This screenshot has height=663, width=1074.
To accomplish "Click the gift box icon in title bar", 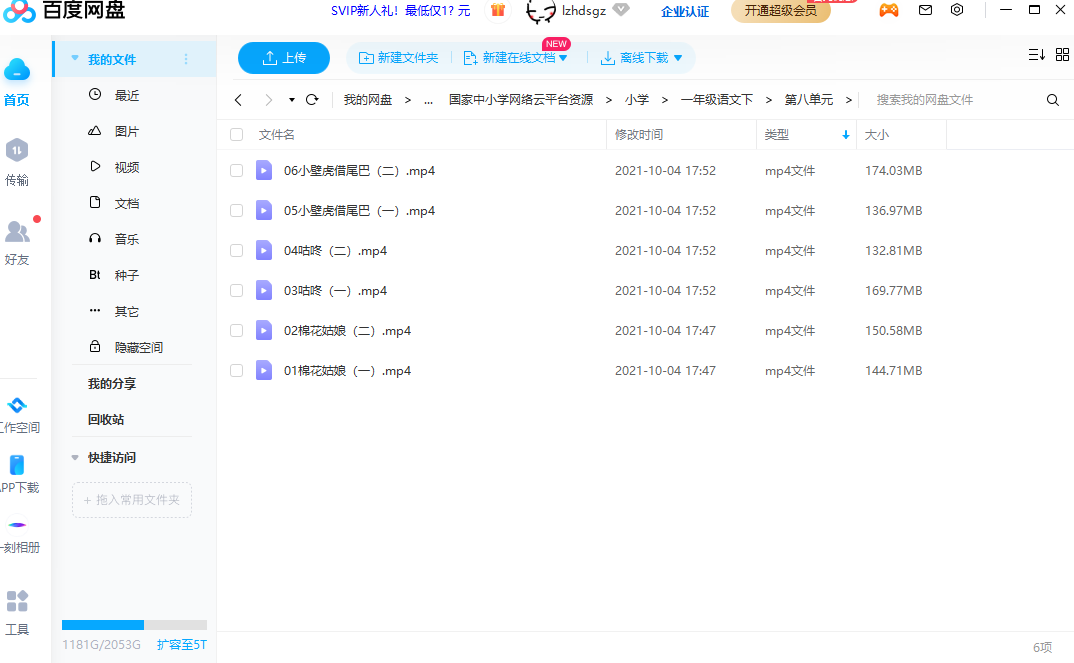I will 497,11.
